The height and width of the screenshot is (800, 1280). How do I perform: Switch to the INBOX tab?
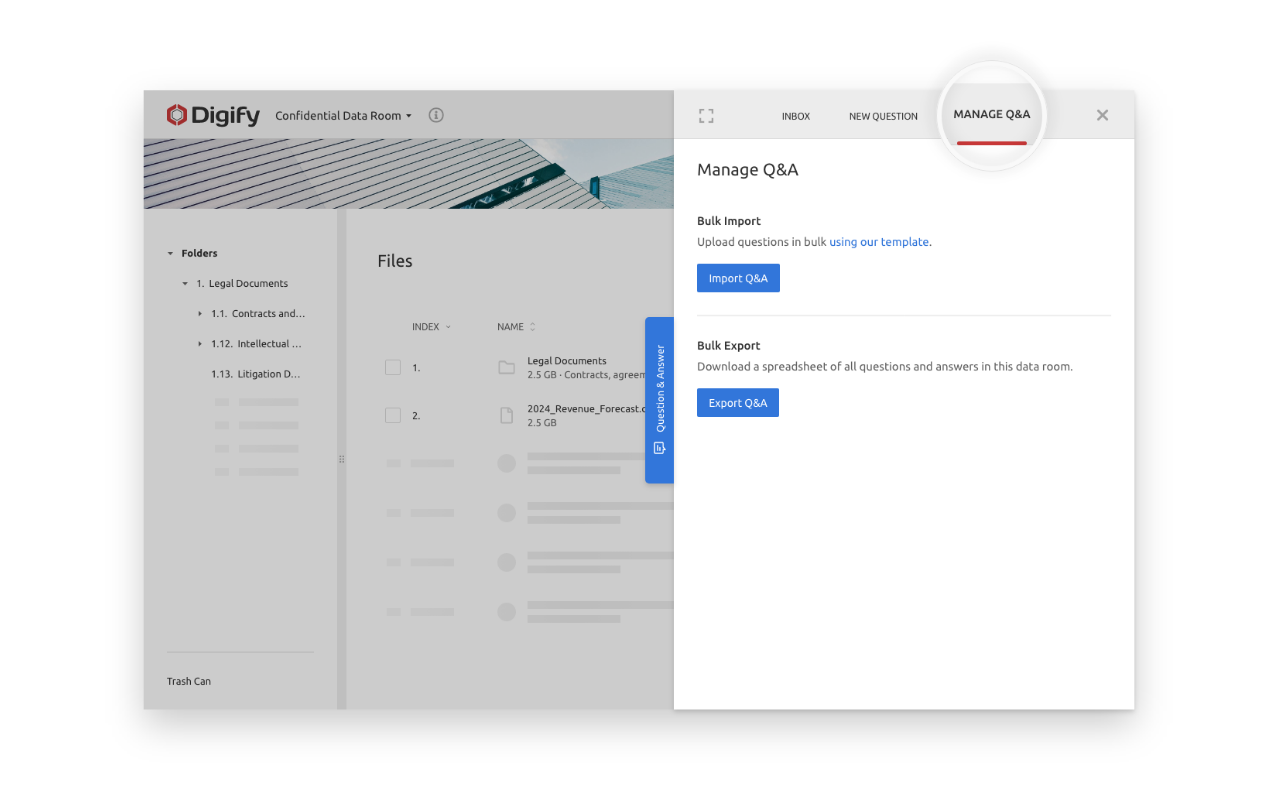point(795,116)
